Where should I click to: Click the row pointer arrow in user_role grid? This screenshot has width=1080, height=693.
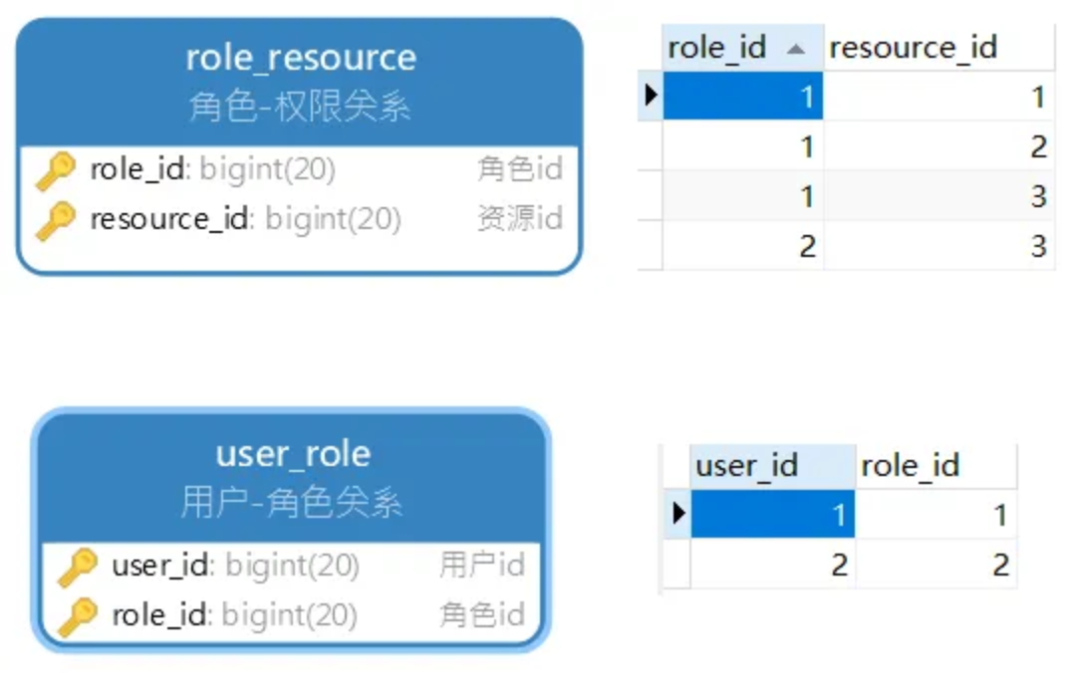679,514
